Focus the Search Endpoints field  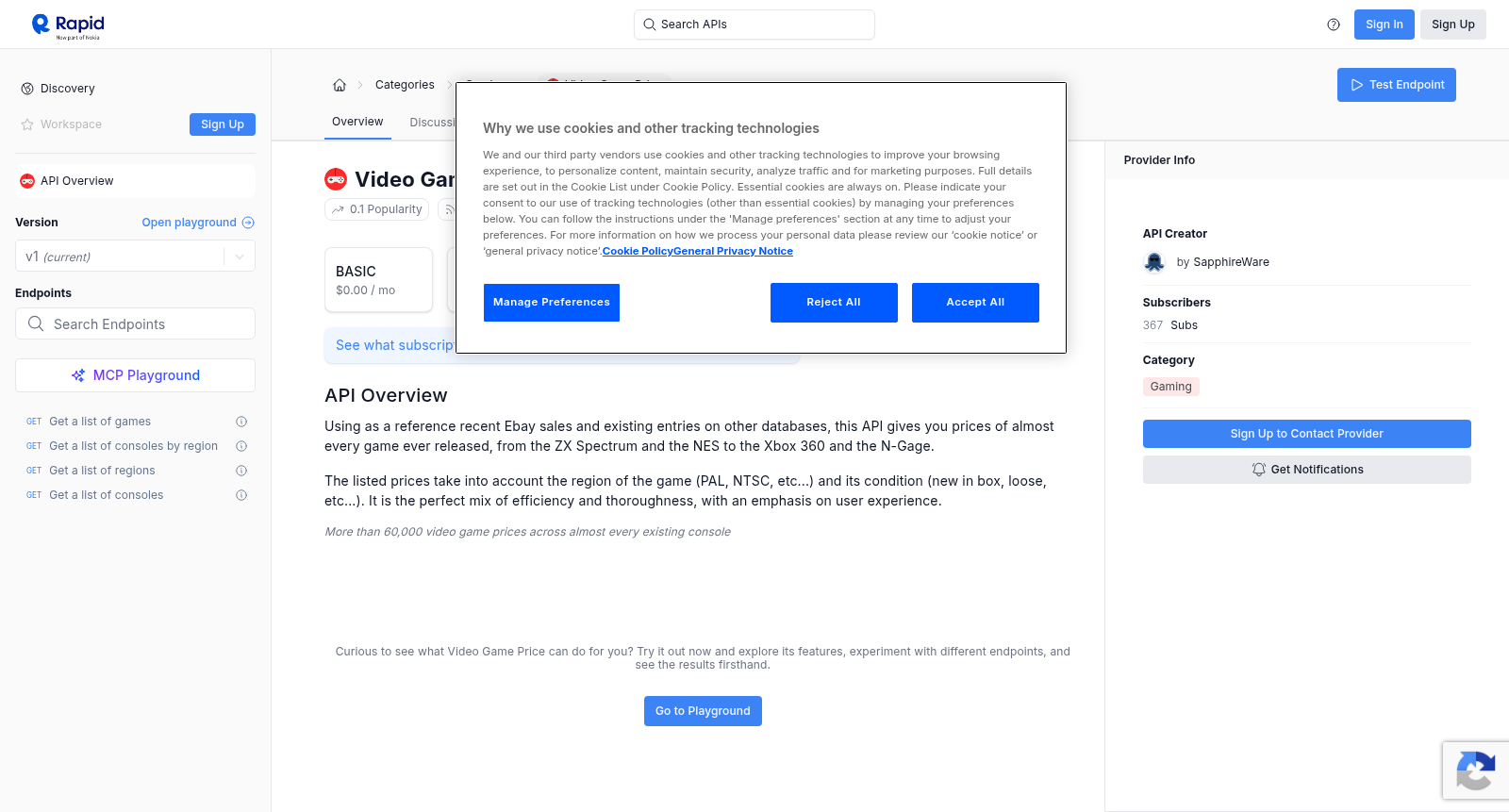(x=135, y=323)
